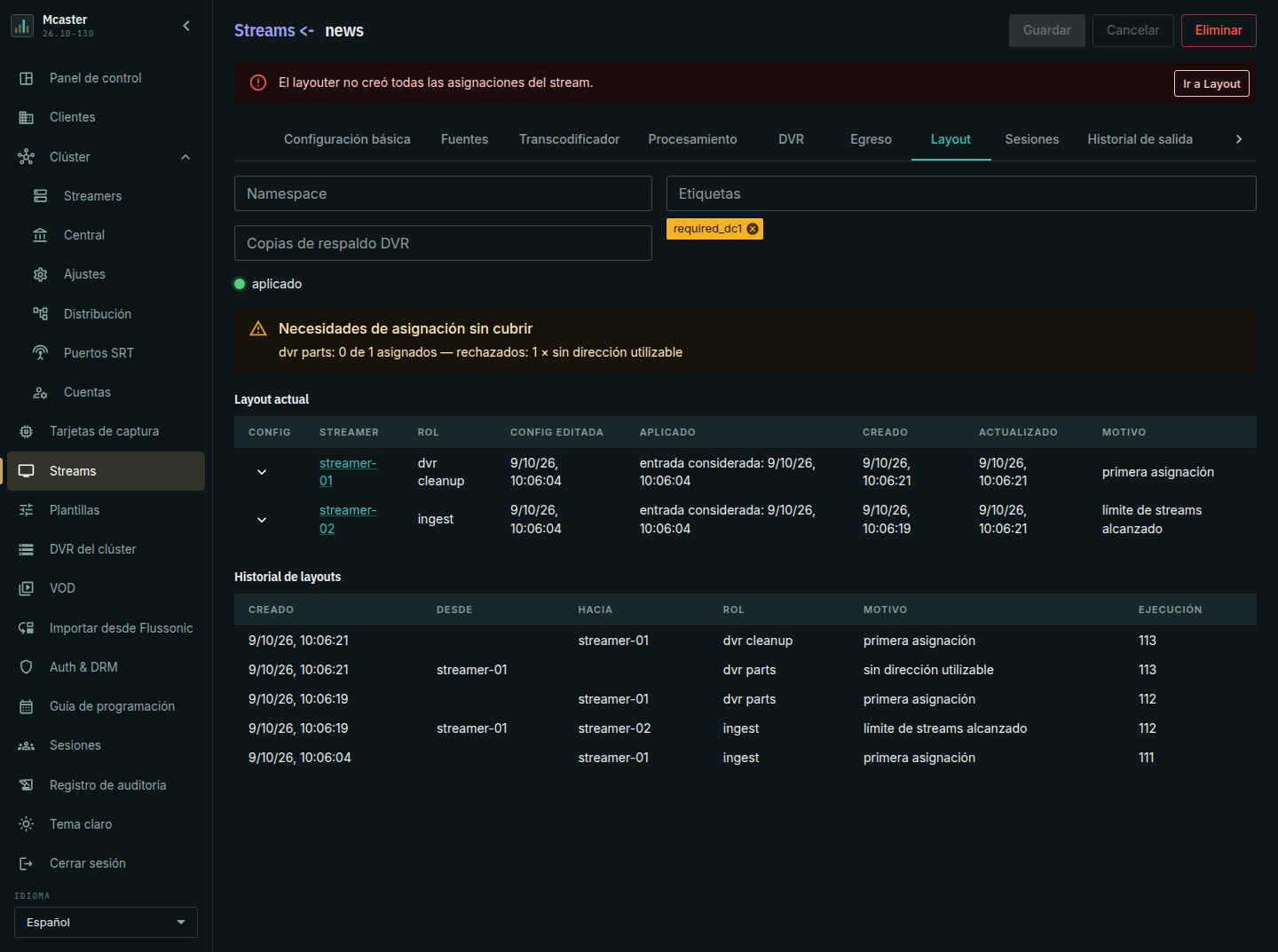Screen dimensions: 1278x952
Task: Click the Guía de programación calendar icon
Action: click(x=27, y=706)
